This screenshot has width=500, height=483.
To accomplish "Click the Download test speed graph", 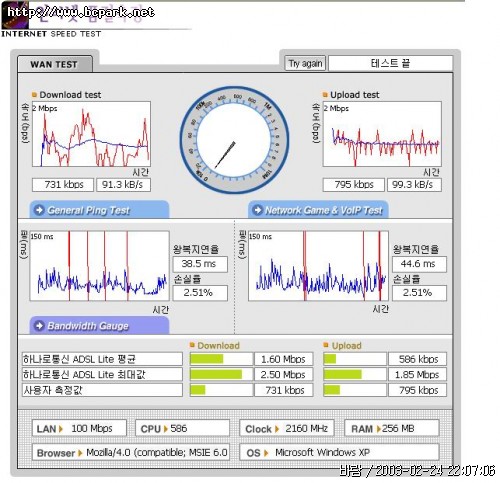I will click(x=91, y=134).
